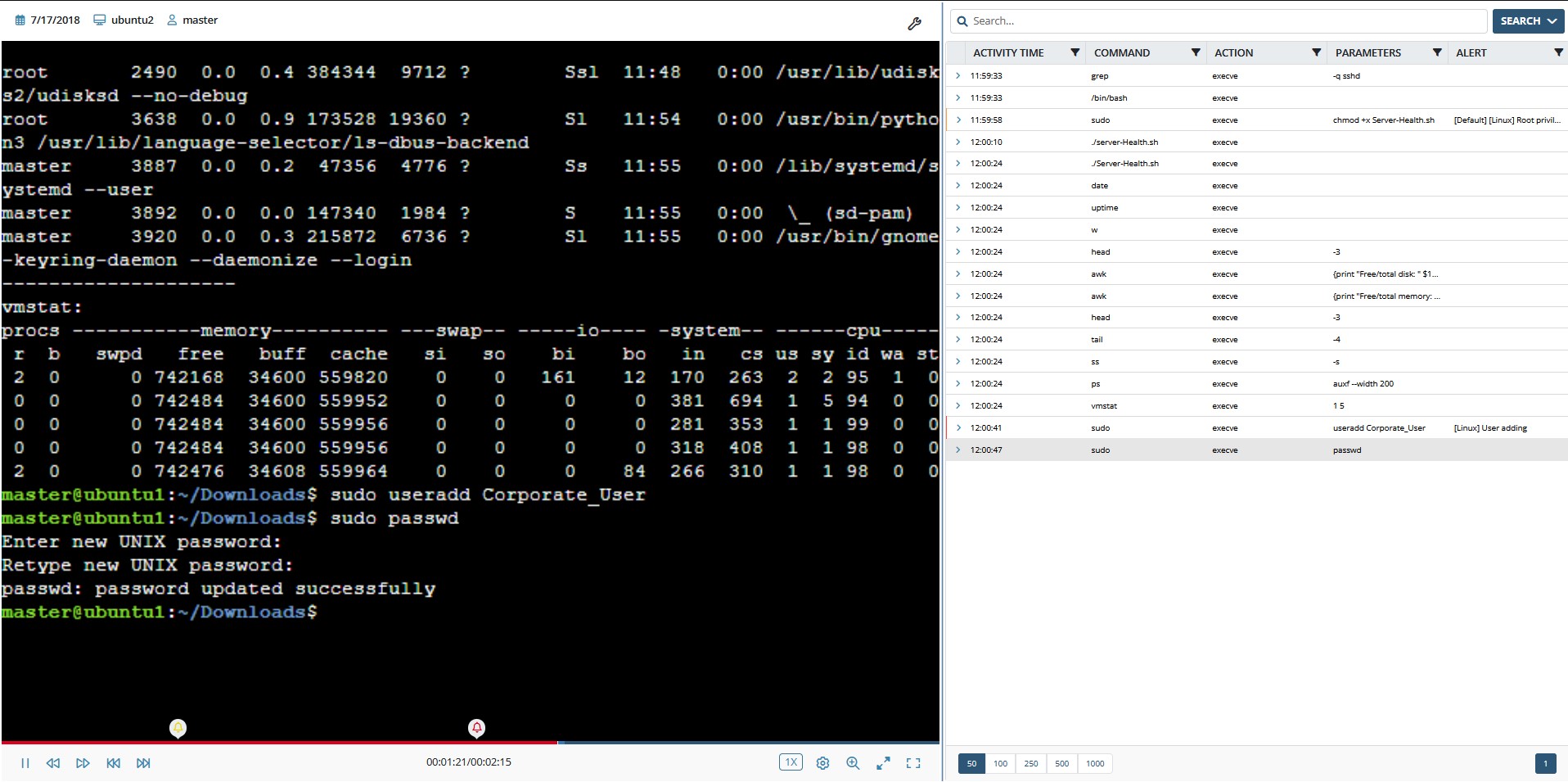Viewport: 1568px width, 782px height.
Task: Click the zoom-in magnifier icon
Action: [853, 763]
